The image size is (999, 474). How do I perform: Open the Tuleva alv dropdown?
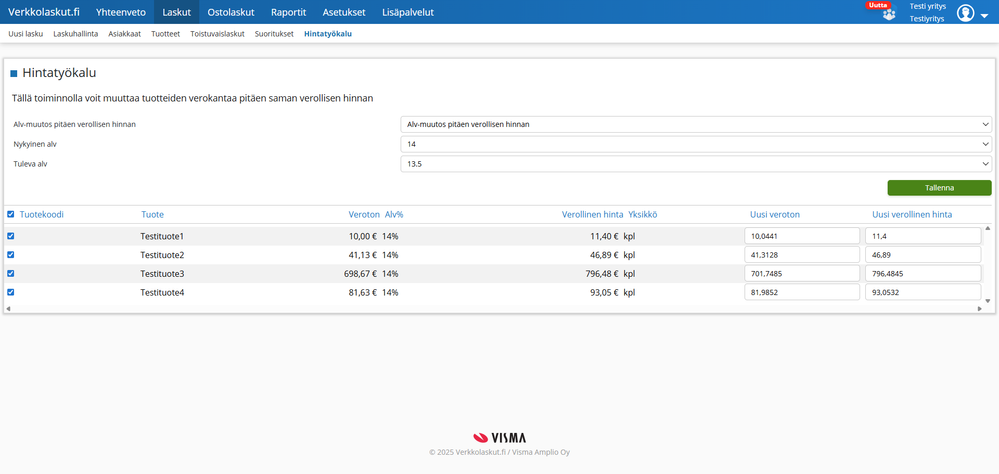pos(695,163)
